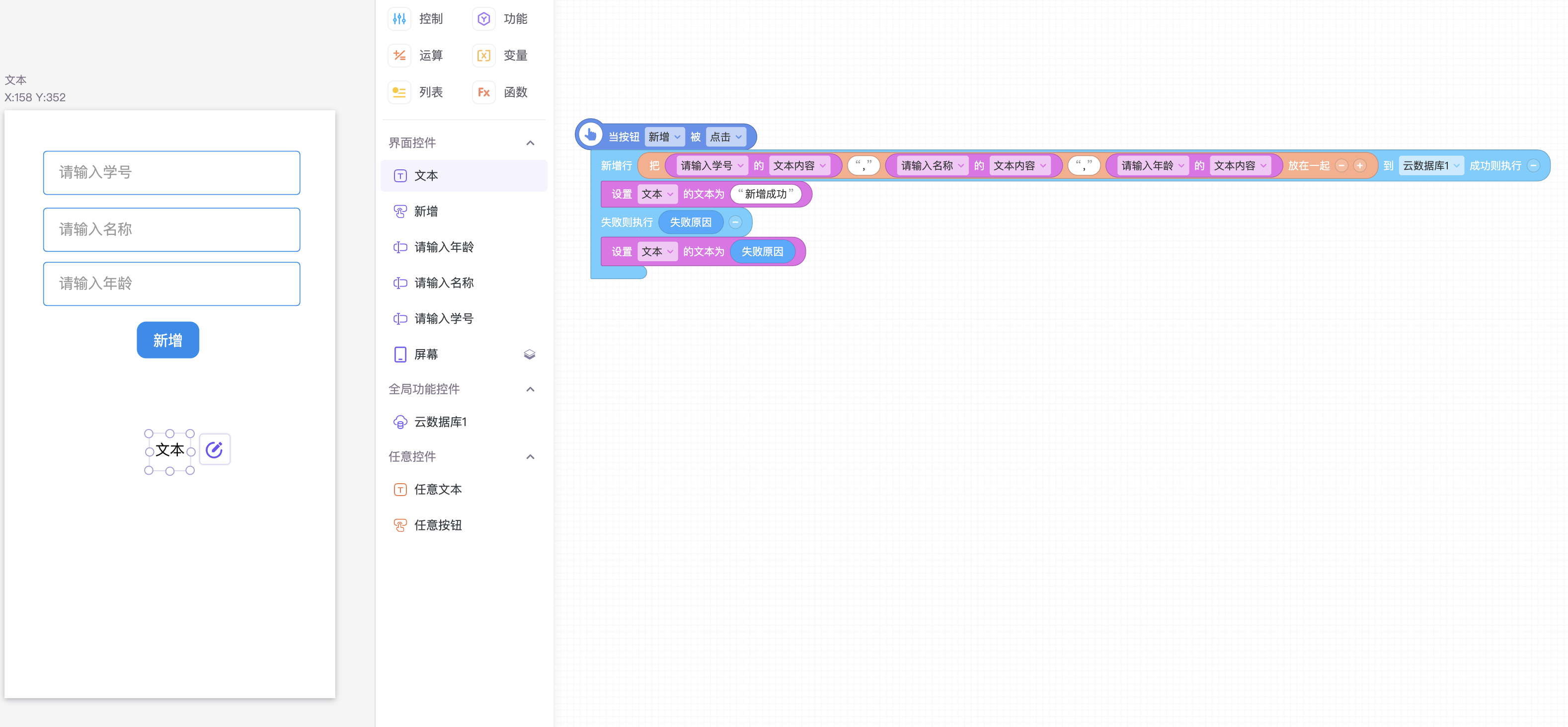Click the 请输入学号 input field
The width and height of the screenshot is (1568, 727).
pos(171,173)
